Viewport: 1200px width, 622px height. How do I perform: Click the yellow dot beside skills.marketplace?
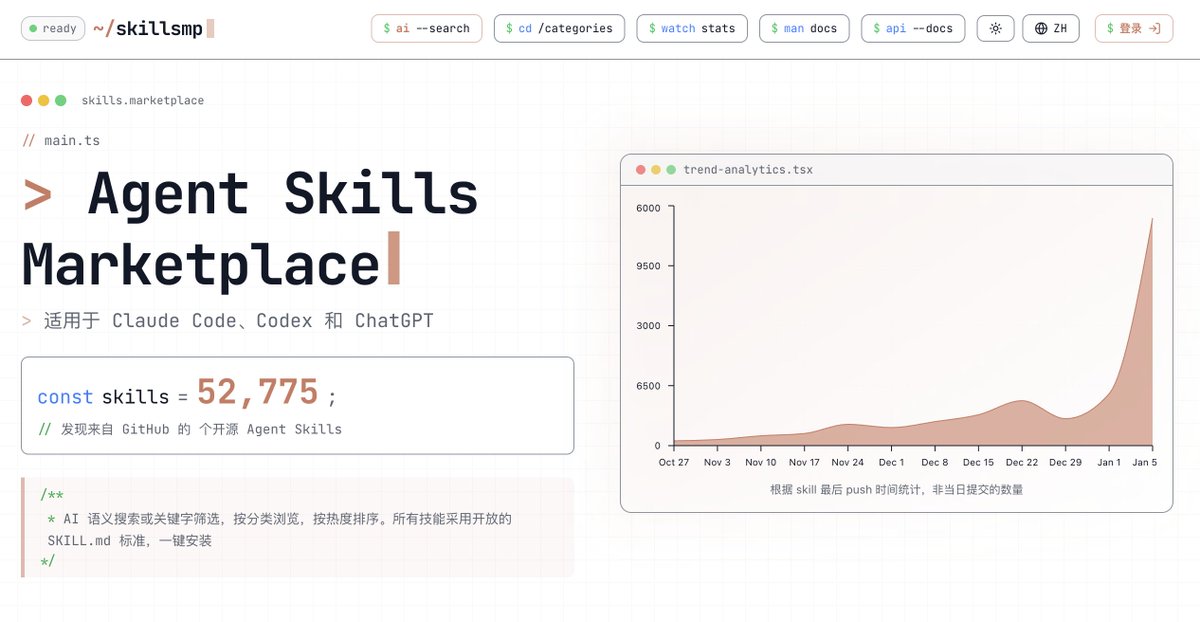pos(43,100)
